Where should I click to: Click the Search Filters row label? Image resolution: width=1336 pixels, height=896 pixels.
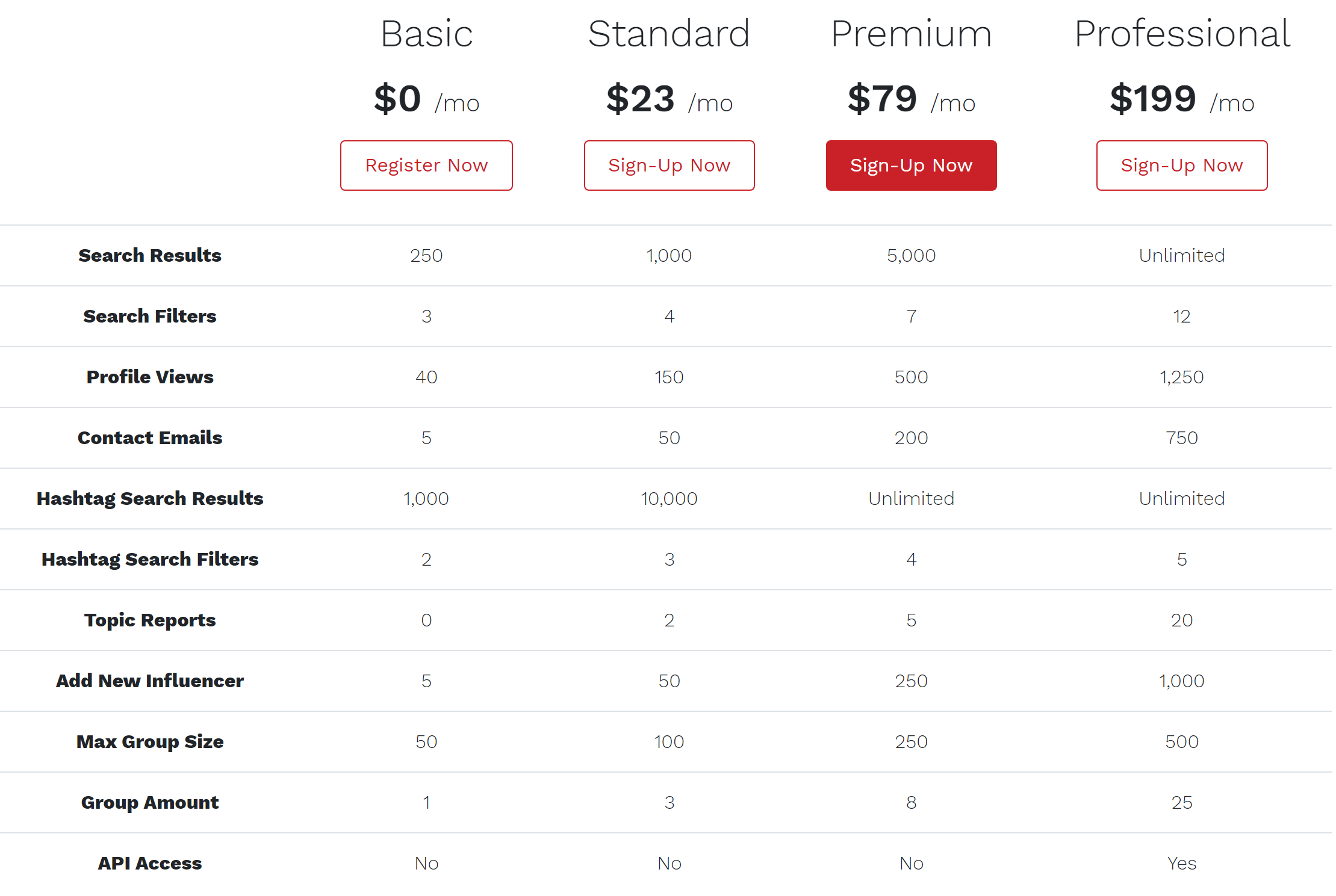(150, 316)
